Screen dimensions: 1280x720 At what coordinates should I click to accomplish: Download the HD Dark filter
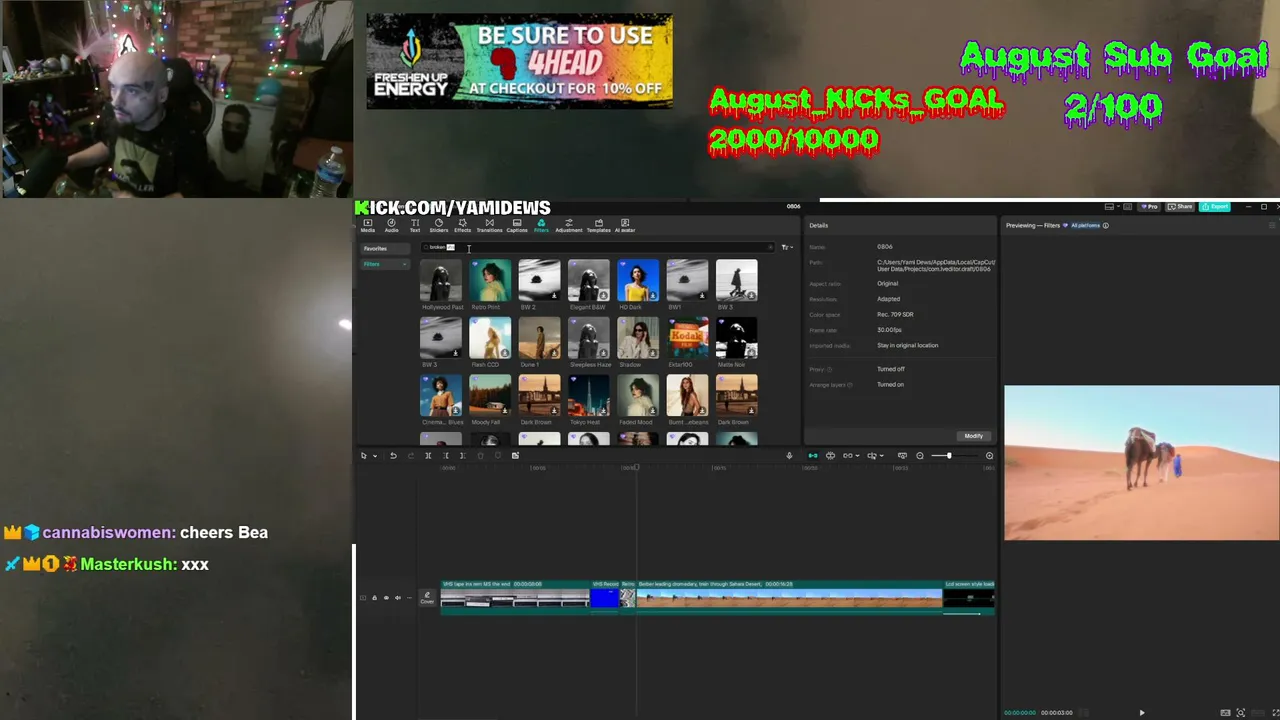pyautogui.click(x=653, y=295)
